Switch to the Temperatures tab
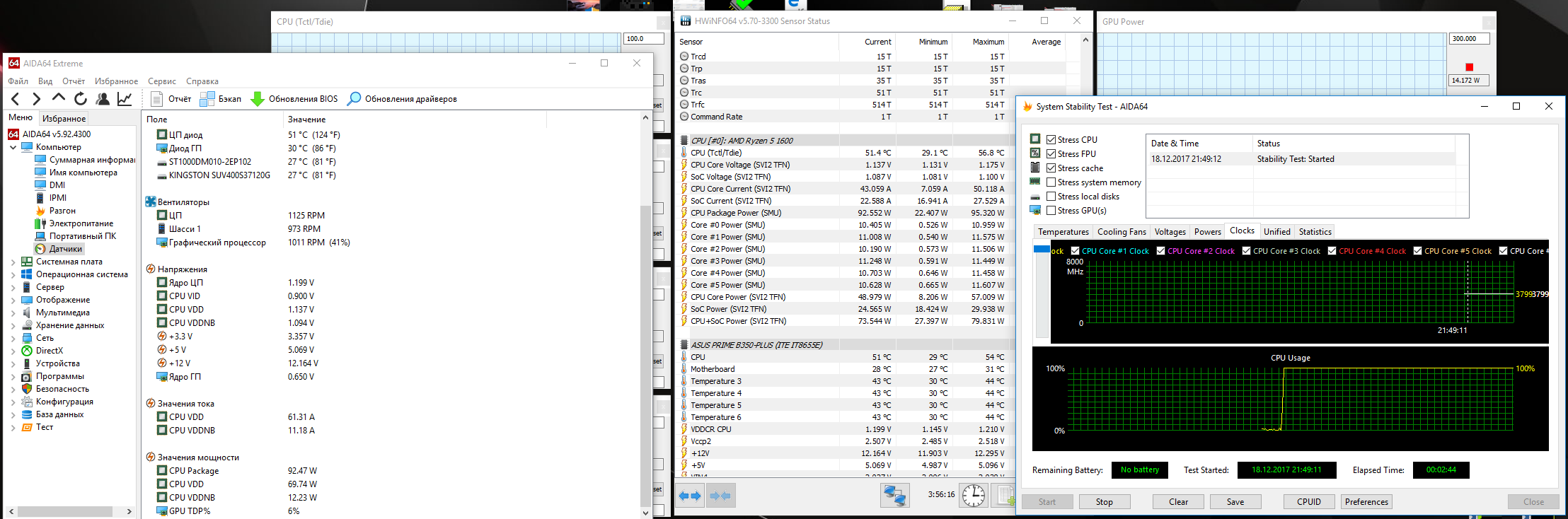Viewport: 1568px width, 519px height. tap(1063, 232)
